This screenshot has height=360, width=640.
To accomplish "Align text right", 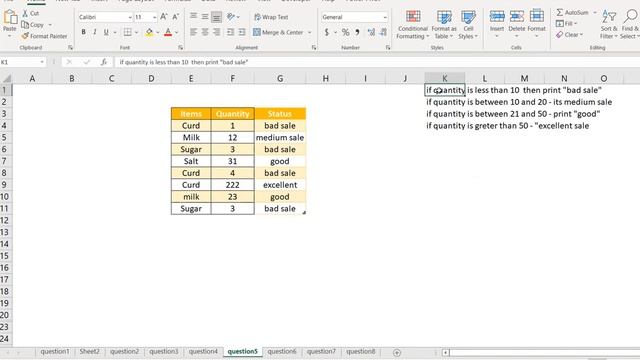I will [x=216, y=32].
